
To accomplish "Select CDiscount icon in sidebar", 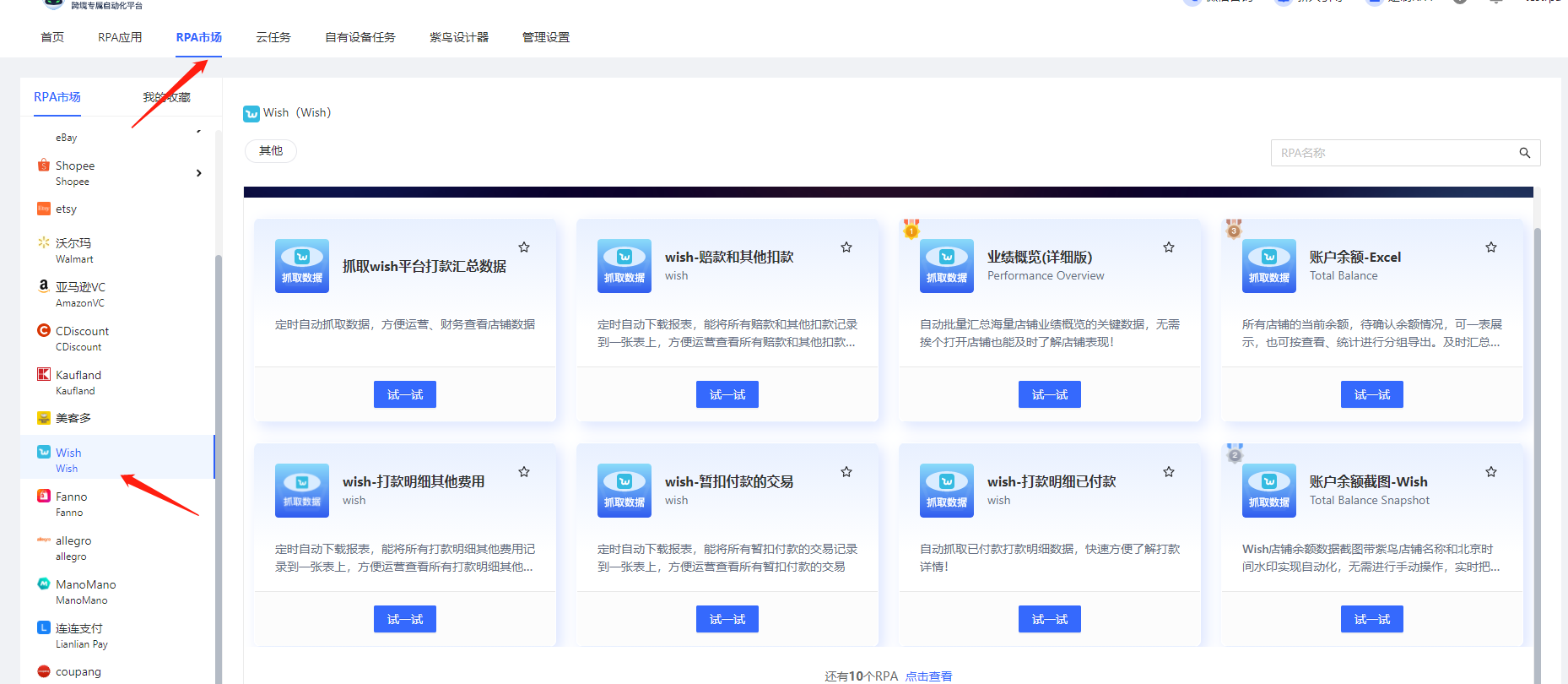I will pos(44,330).
